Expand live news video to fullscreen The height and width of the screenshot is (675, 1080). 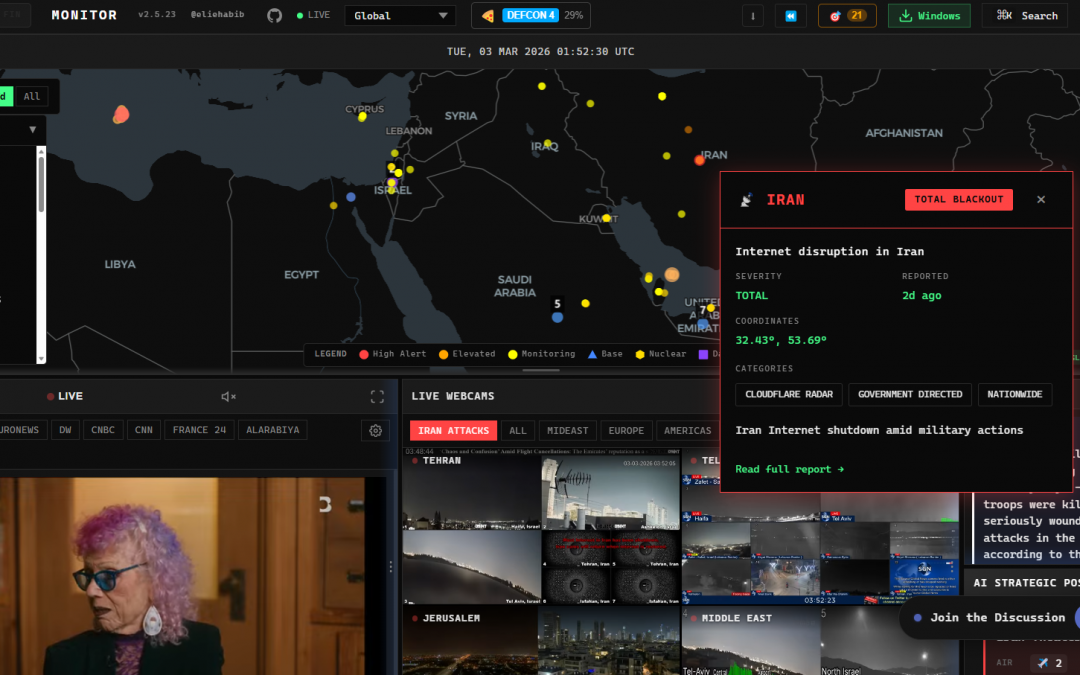(377, 397)
